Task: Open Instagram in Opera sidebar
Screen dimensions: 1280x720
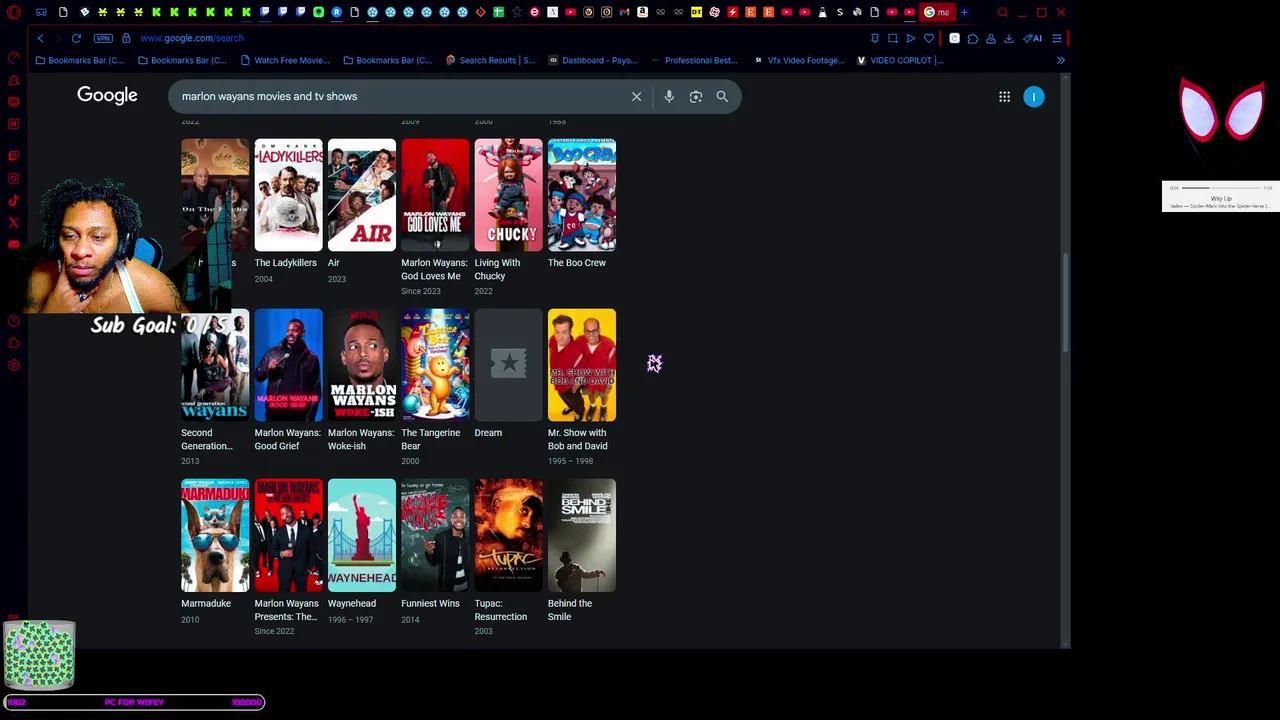Action: coord(13,179)
